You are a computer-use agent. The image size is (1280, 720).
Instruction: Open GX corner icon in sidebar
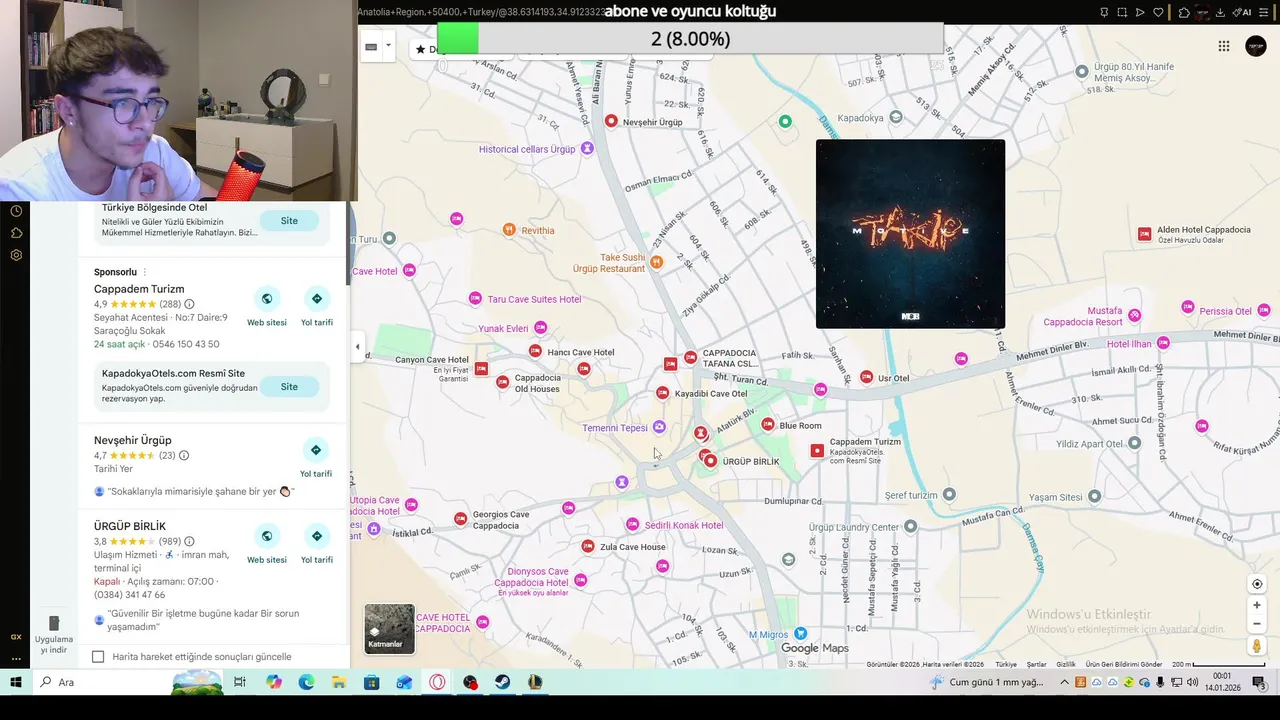(x=16, y=637)
